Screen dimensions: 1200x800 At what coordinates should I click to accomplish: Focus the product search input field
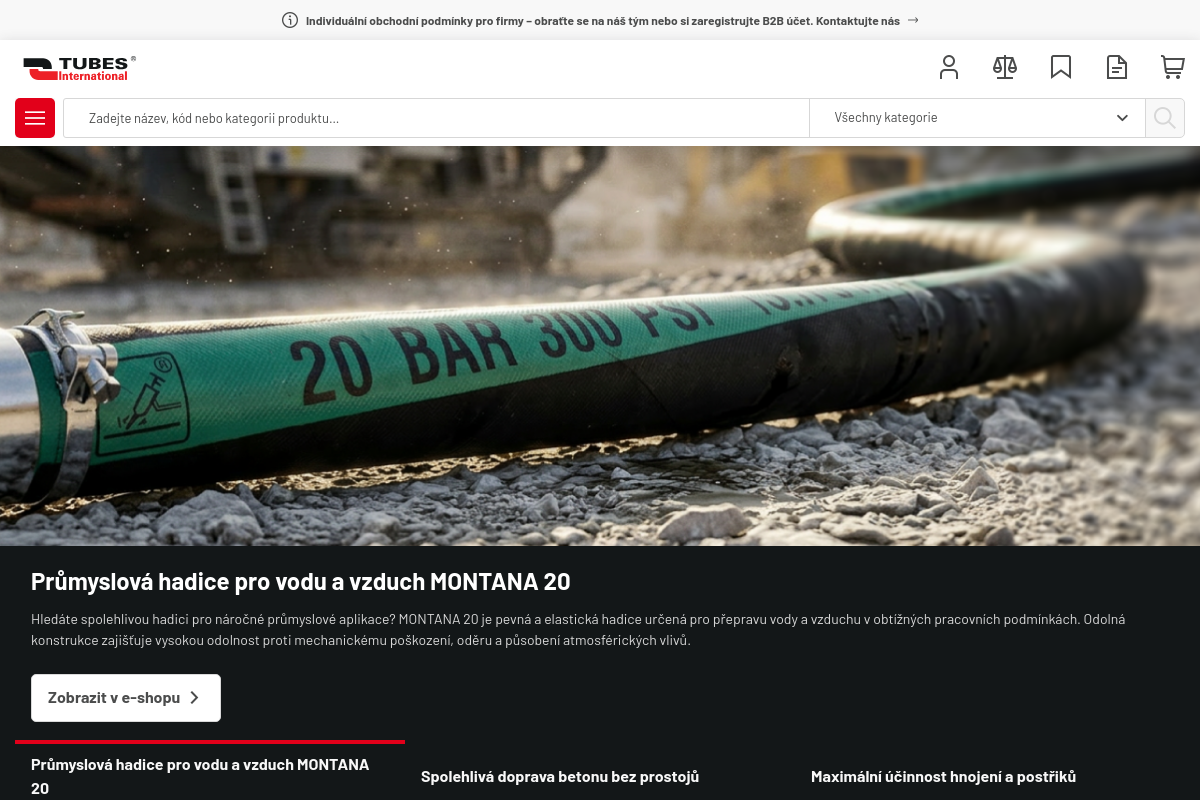436,118
